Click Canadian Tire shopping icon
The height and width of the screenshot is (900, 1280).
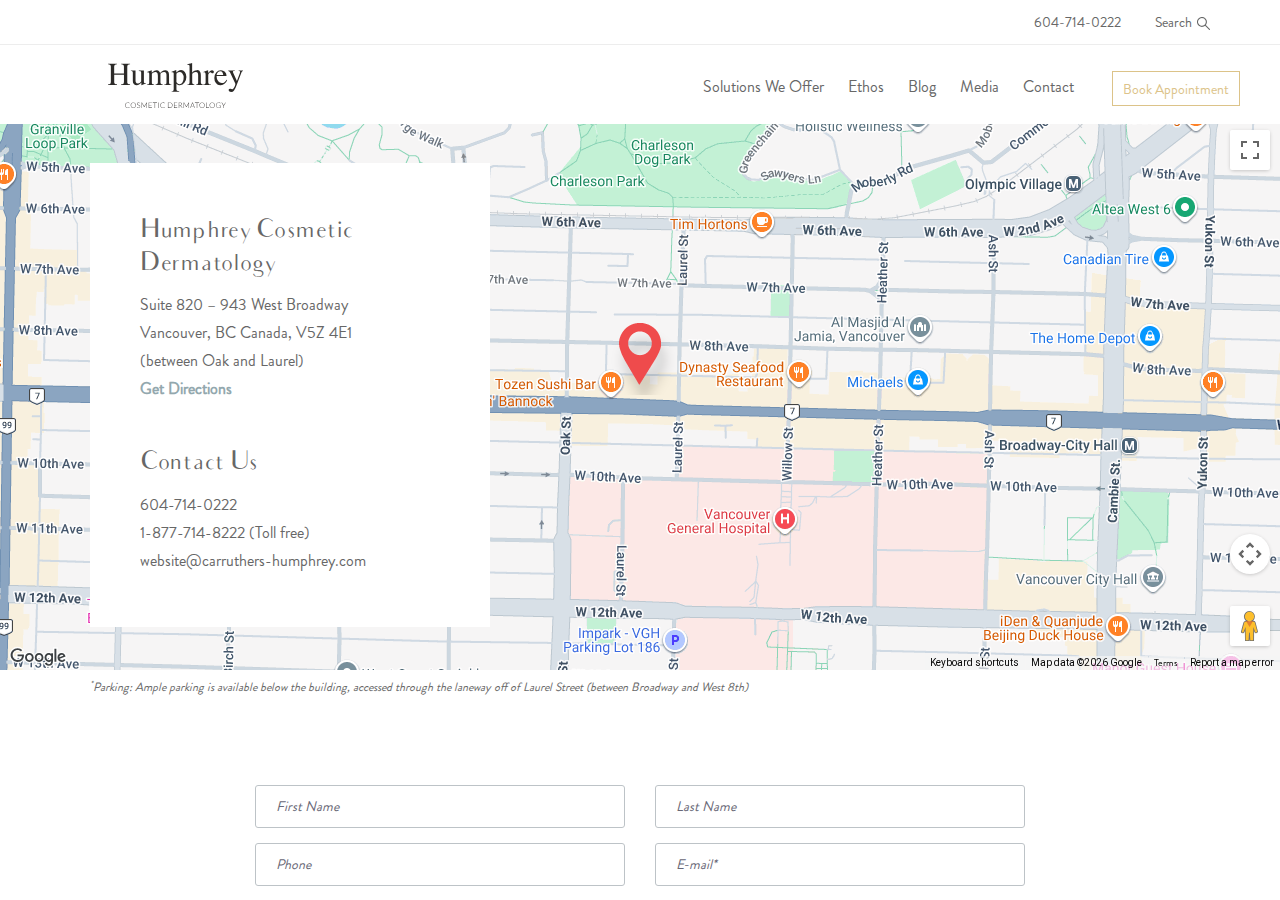1163,257
